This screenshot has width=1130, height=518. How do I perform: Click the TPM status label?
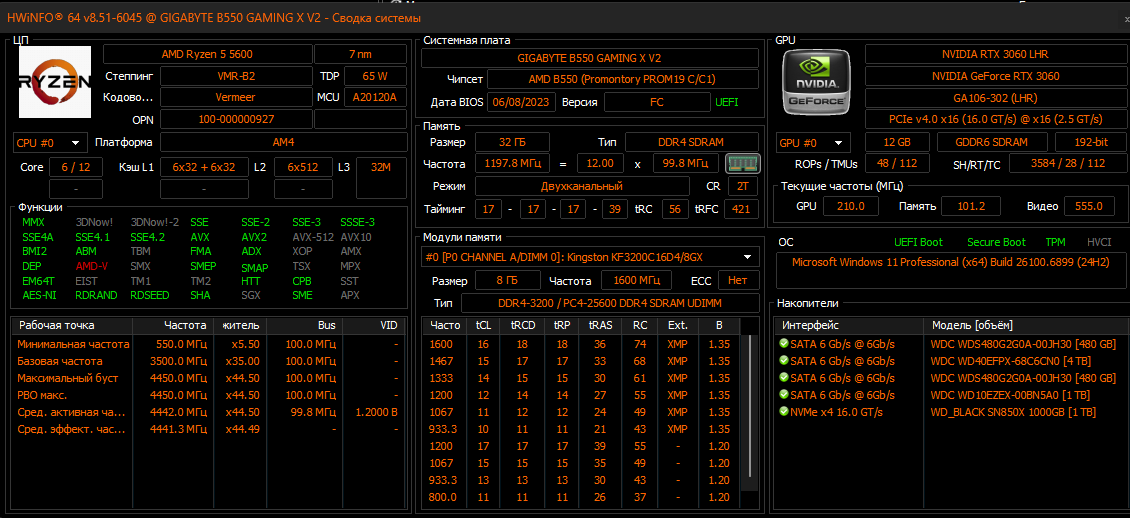click(1056, 242)
